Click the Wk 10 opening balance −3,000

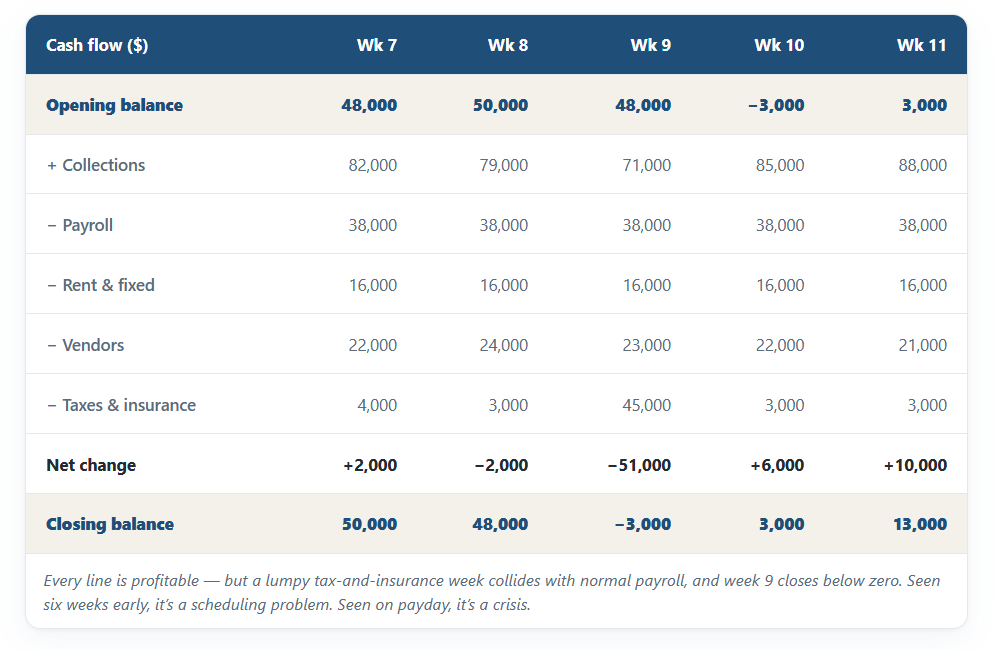pyautogui.click(x=776, y=105)
